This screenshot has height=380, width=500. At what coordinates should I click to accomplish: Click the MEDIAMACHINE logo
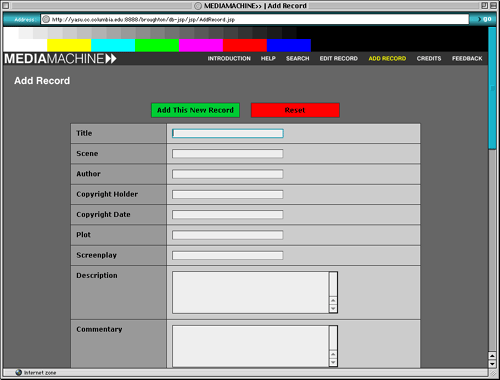tap(60, 59)
